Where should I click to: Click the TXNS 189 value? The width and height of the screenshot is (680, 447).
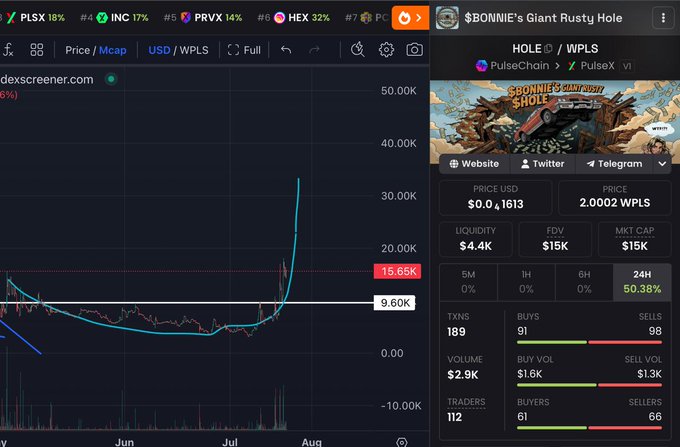coord(456,332)
